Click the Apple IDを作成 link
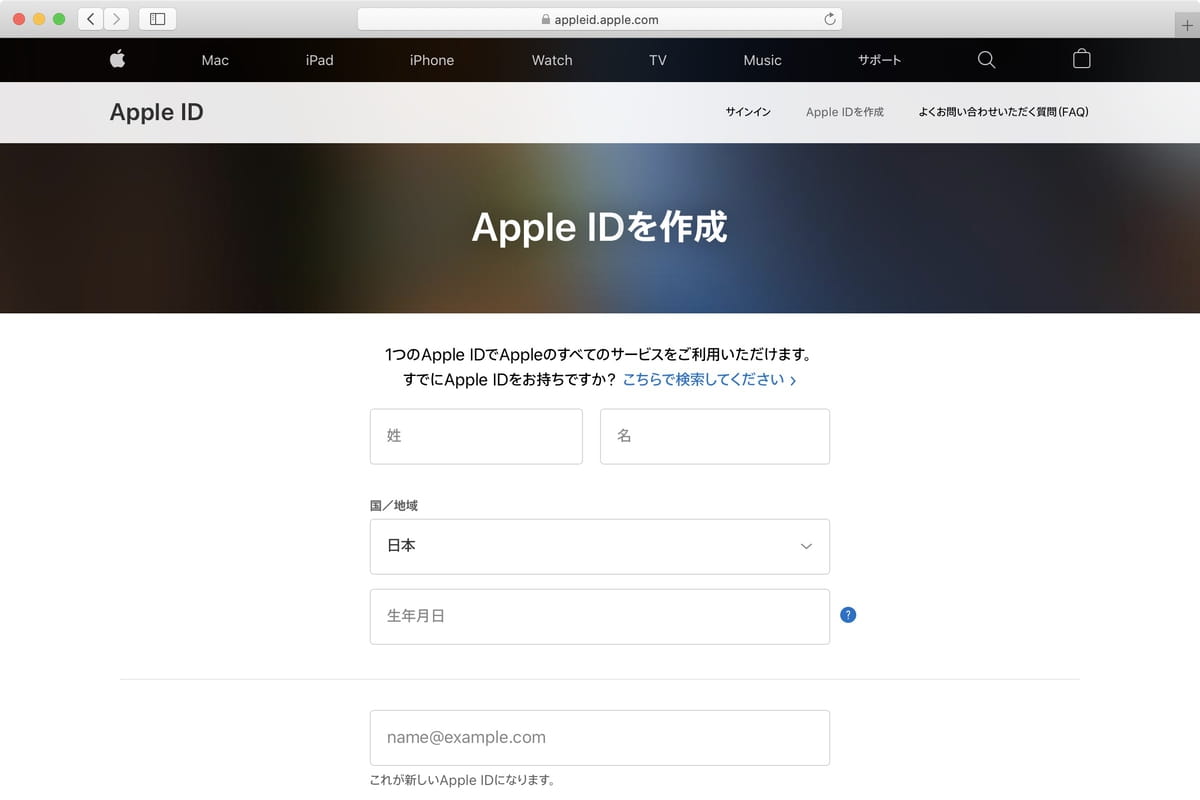This screenshot has width=1200, height=800. [x=845, y=112]
